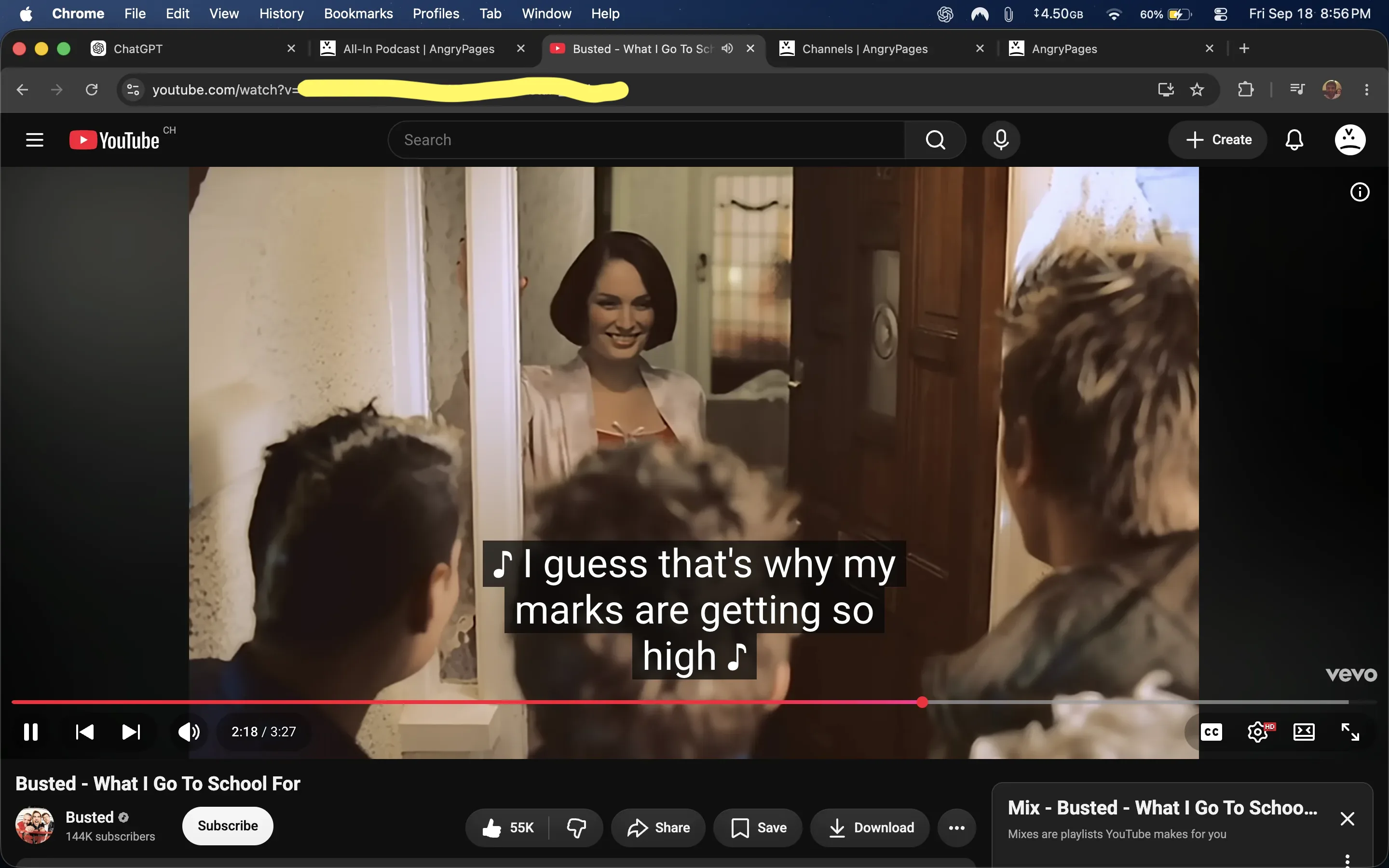Skip to previous video
The image size is (1389, 868).
pyautogui.click(x=85, y=732)
